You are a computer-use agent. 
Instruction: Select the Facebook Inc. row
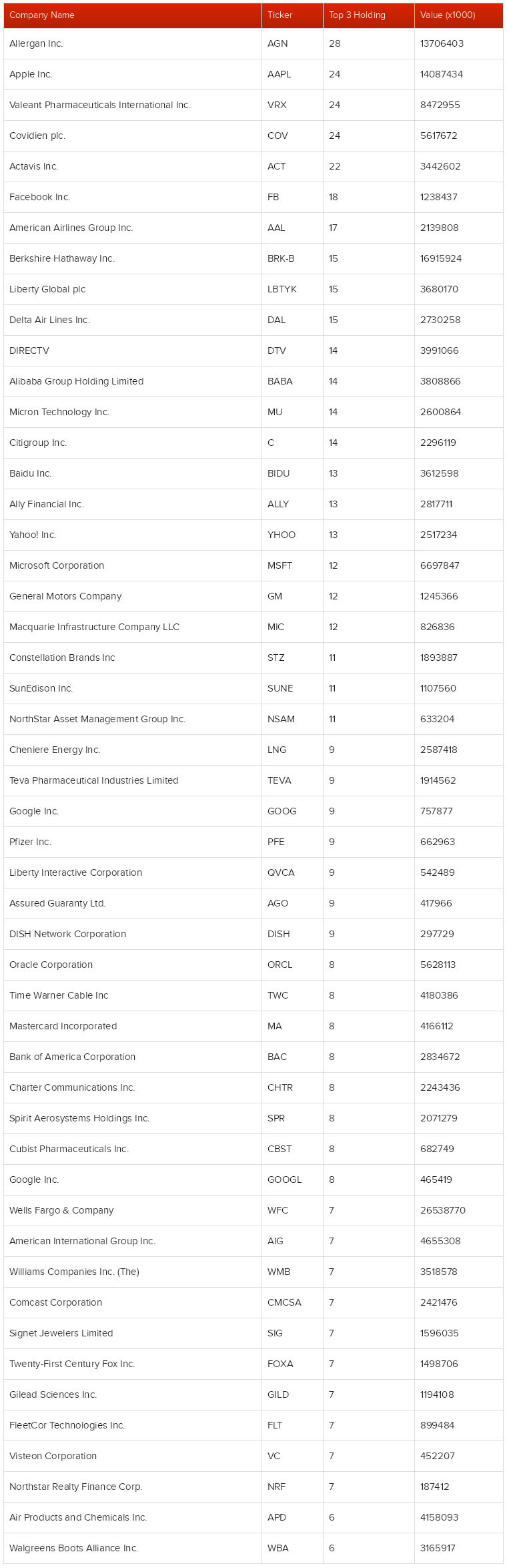tap(253, 197)
